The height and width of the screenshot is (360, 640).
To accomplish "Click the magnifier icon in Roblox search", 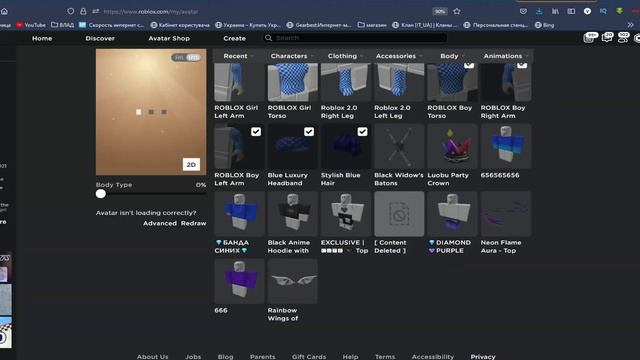I will coord(268,38).
